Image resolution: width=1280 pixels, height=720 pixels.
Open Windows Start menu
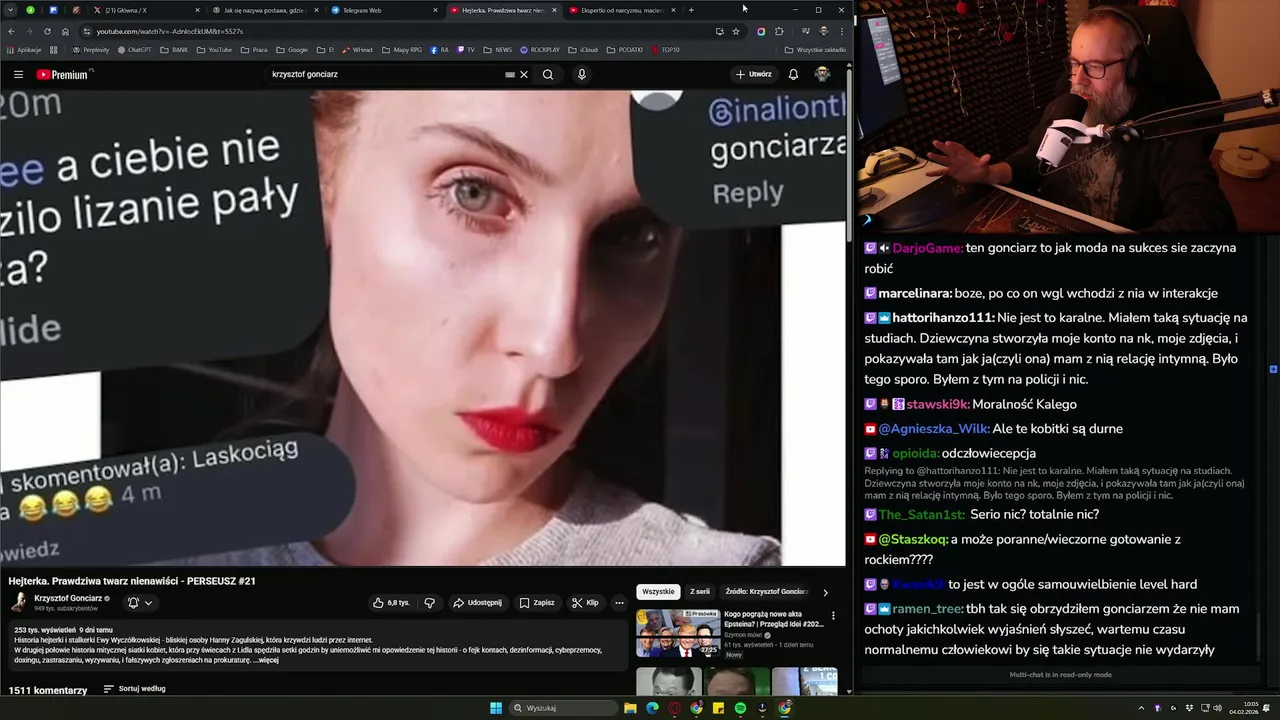pos(495,708)
